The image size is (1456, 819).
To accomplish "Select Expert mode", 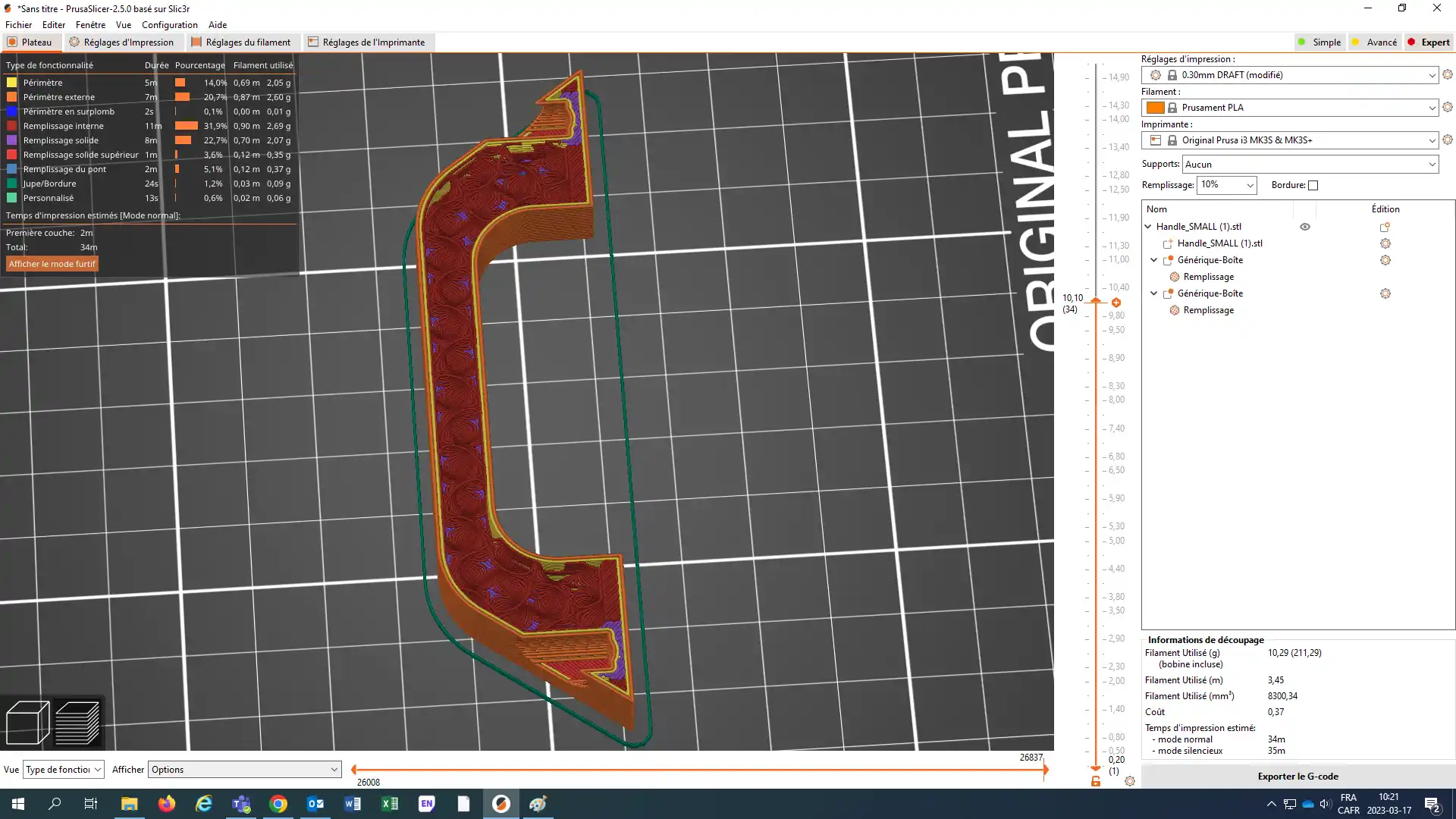I will pyautogui.click(x=1429, y=42).
